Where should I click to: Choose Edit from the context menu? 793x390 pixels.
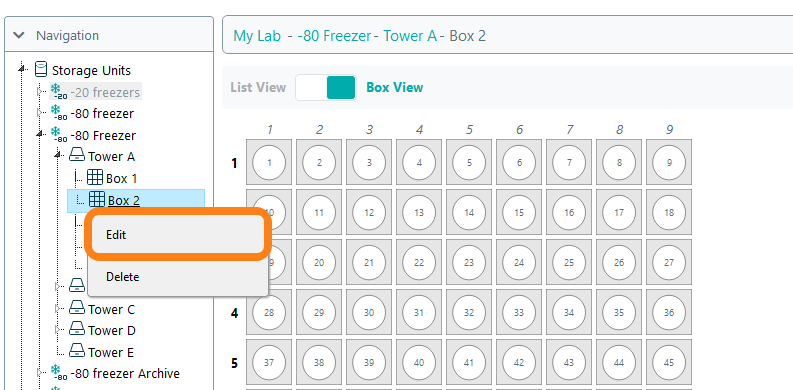point(178,234)
